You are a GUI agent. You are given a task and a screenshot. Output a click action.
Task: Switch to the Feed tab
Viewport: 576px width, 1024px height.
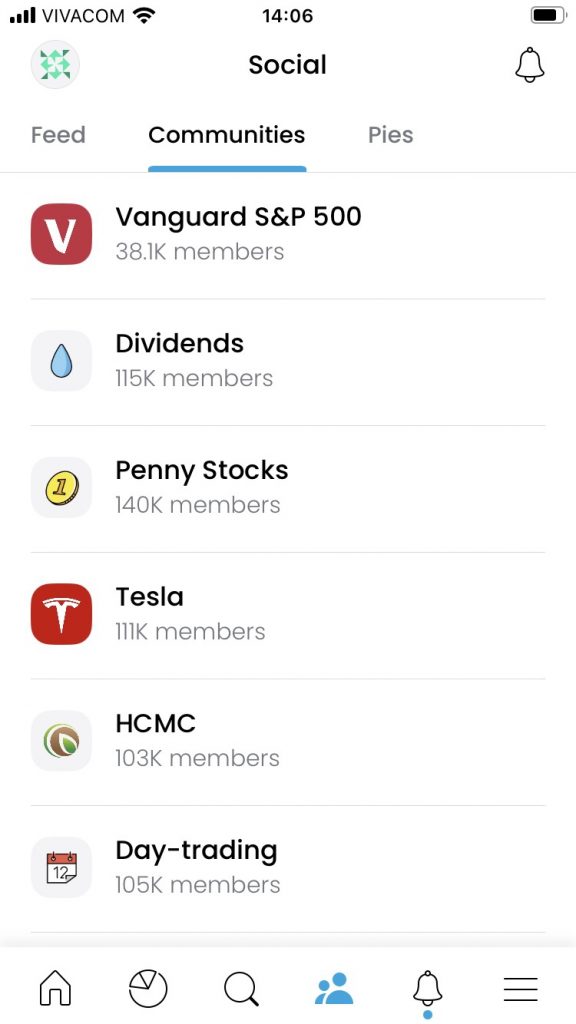58,135
